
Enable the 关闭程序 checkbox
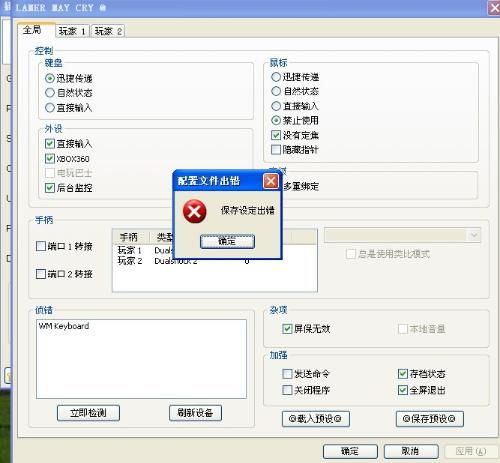[x=287, y=390]
